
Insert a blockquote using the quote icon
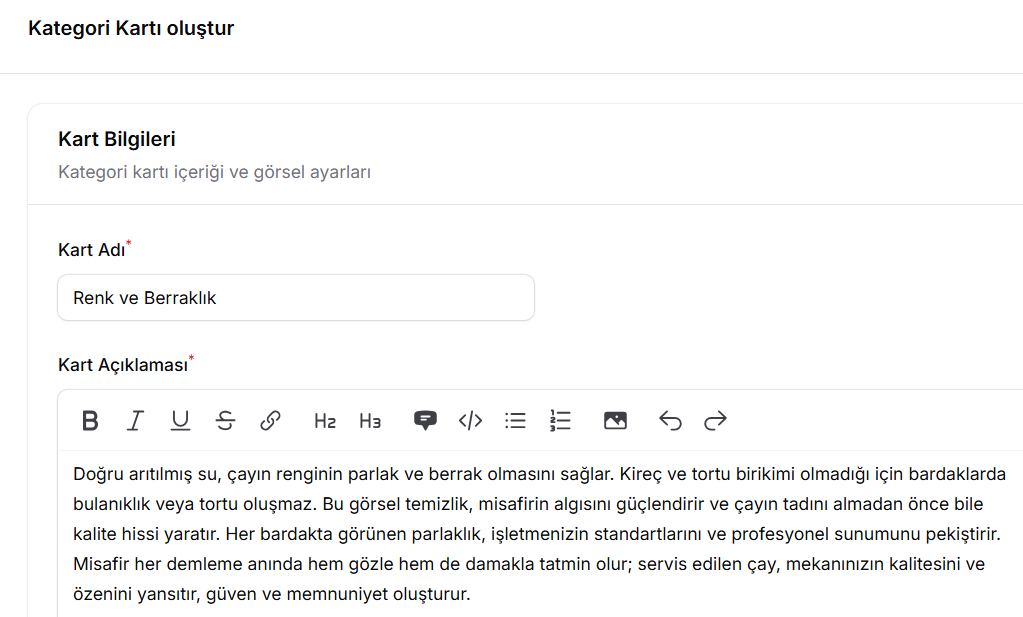click(425, 420)
